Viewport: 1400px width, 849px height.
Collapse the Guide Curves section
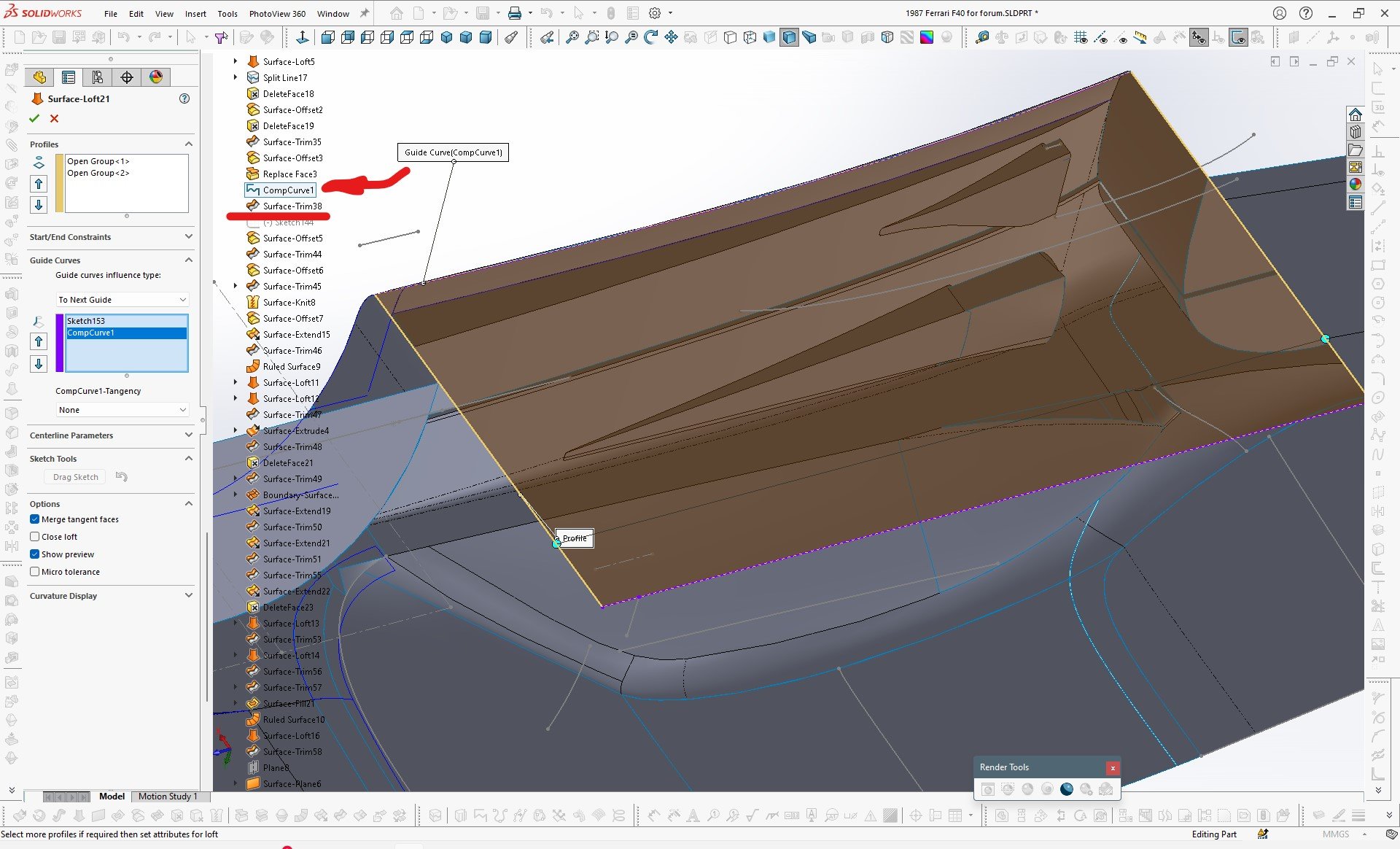(189, 260)
